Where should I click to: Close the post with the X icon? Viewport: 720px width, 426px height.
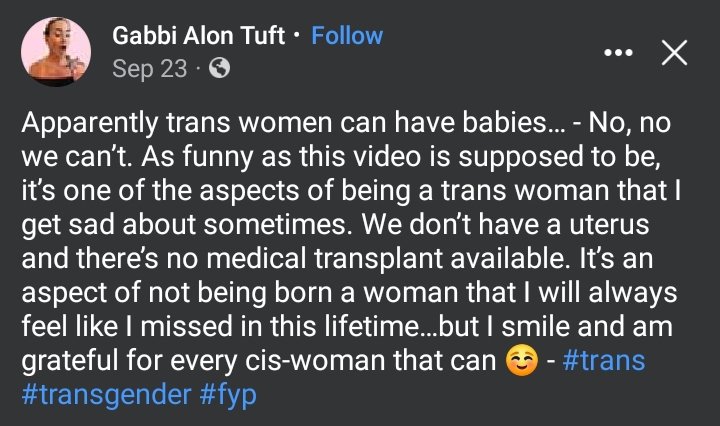pyautogui.click(x=675, y=55)
